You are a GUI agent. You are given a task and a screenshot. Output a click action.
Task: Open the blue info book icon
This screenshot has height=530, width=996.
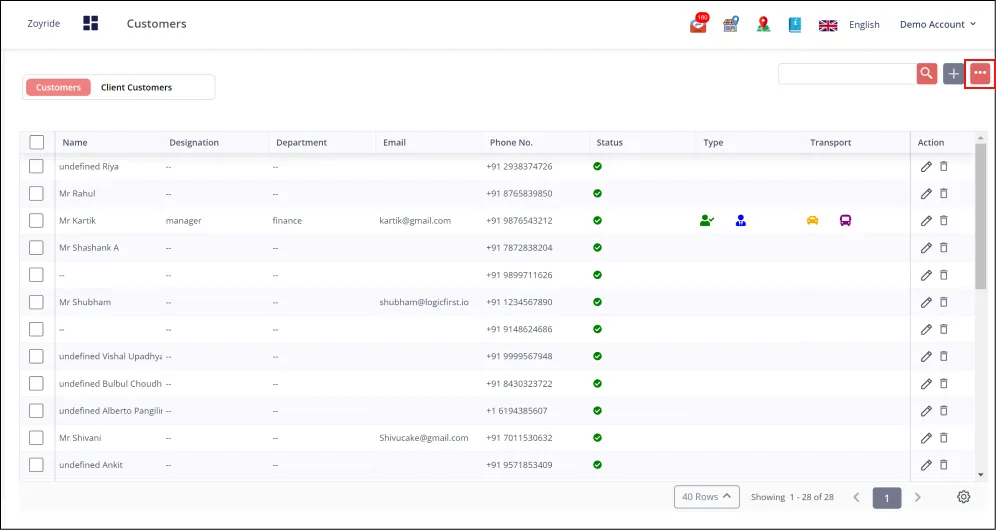point(795,24)
